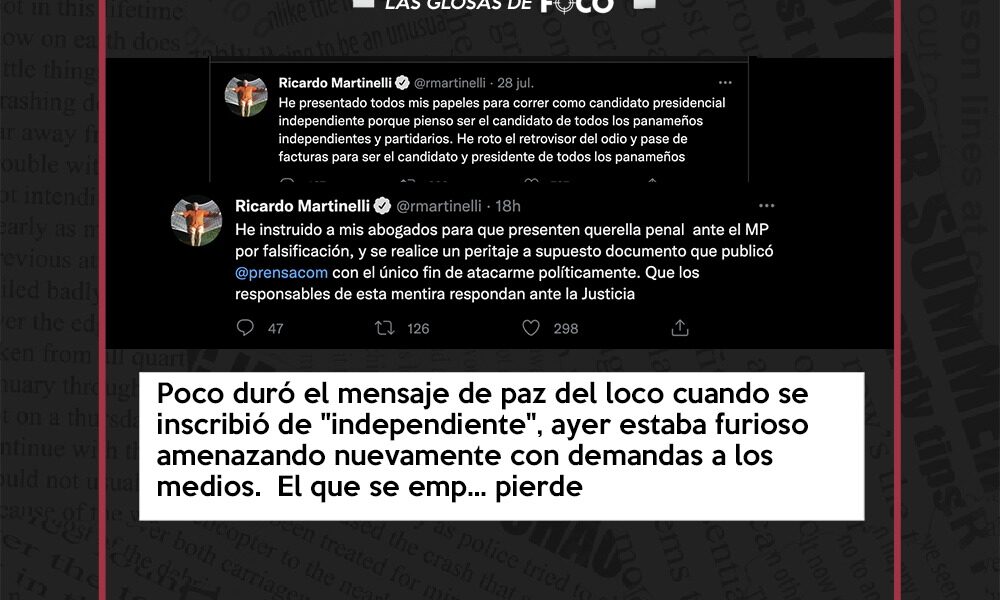Click Ricardo Martinelli name on lower tweet
The height and width of the screenshot is (600, 1000).
(302, 206)
